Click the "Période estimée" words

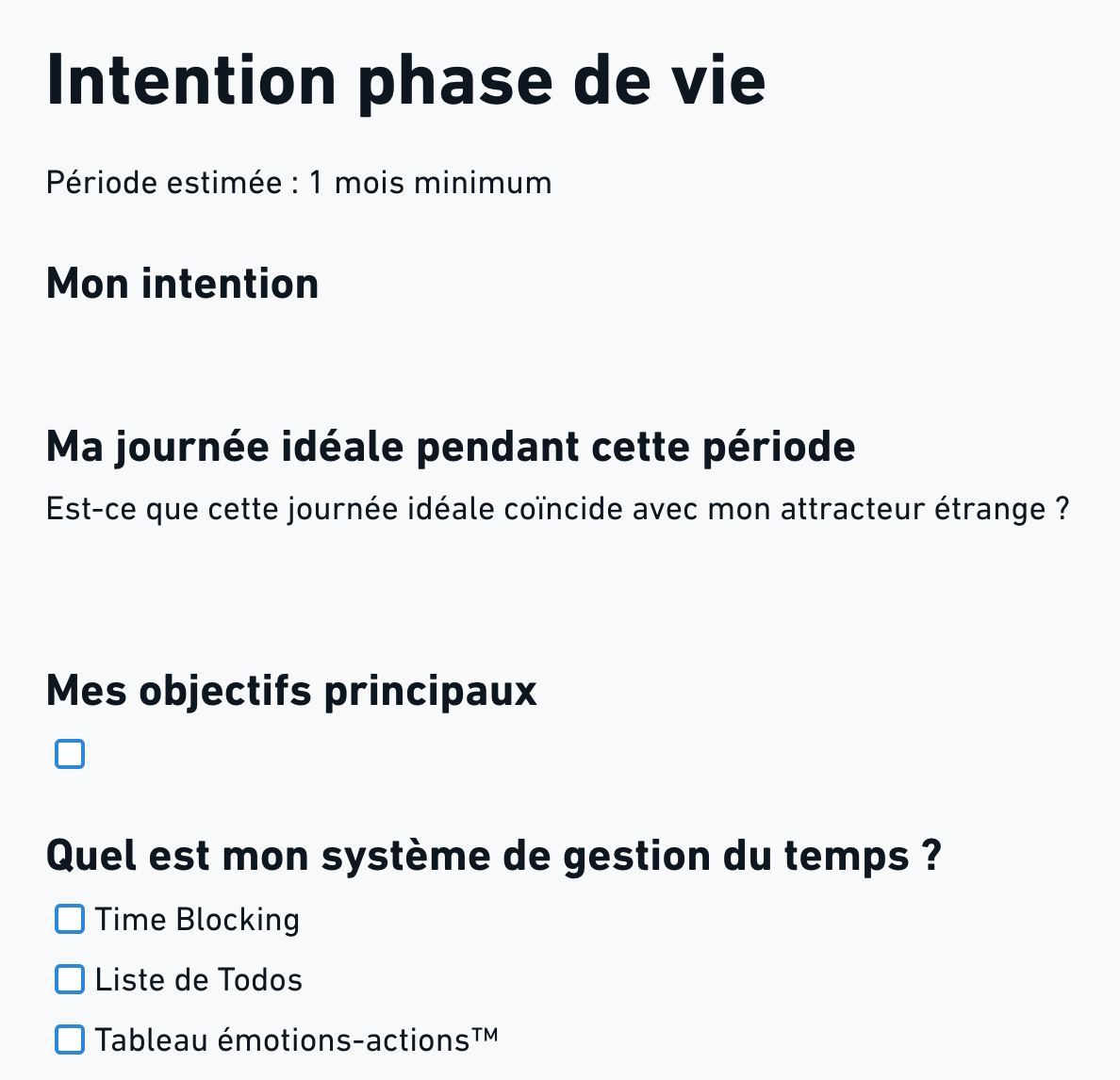click(164, 183)
